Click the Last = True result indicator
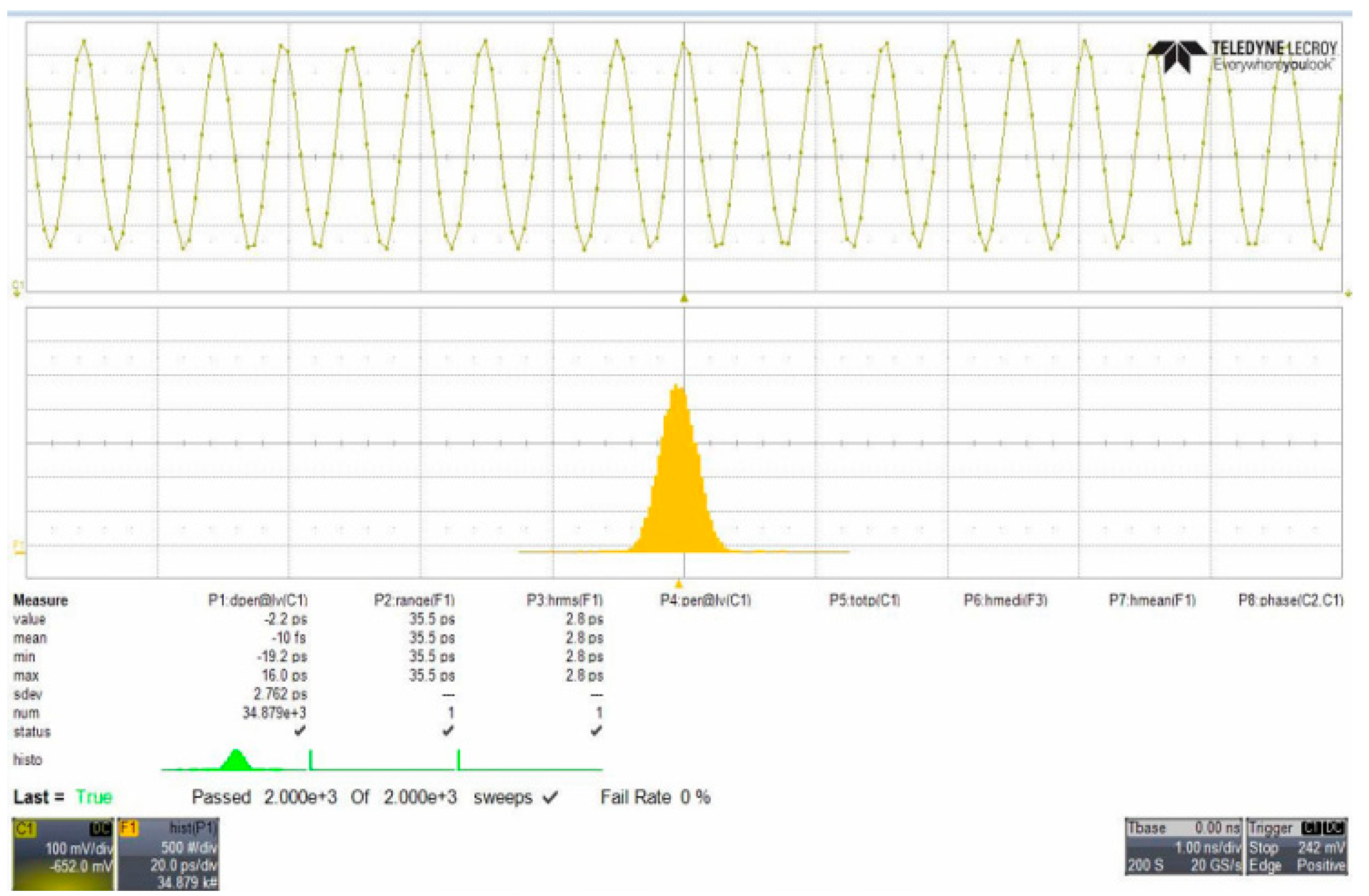The height and width of the screenshot is (896, 1369). click(x=63, y=797)
